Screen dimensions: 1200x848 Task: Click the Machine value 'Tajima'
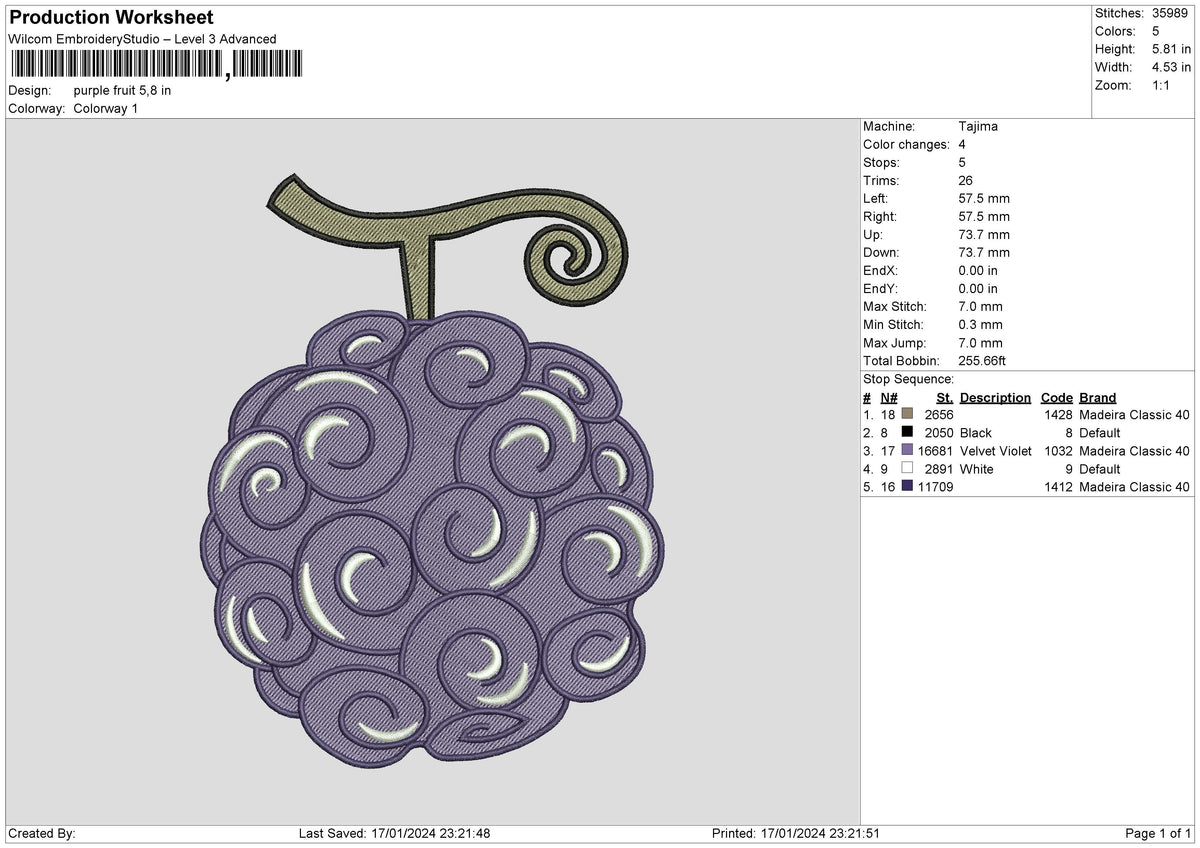click(978, 126)
